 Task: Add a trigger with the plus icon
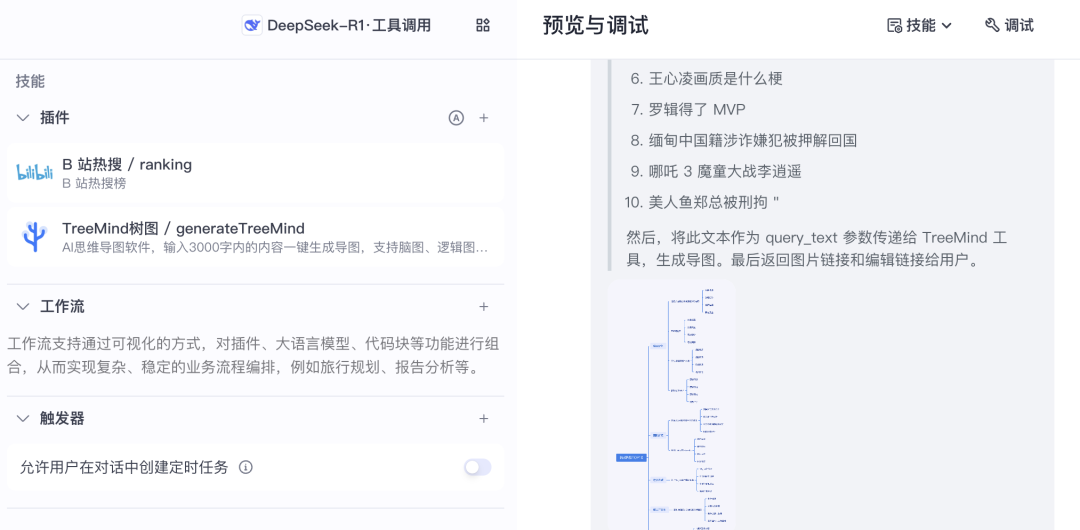pyautogui.click(x=484, y=418)
